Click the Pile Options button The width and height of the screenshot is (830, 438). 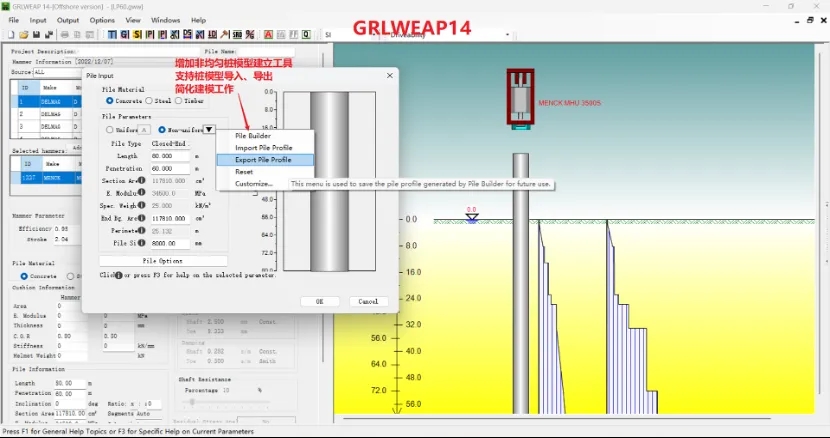tap(163, 261)
